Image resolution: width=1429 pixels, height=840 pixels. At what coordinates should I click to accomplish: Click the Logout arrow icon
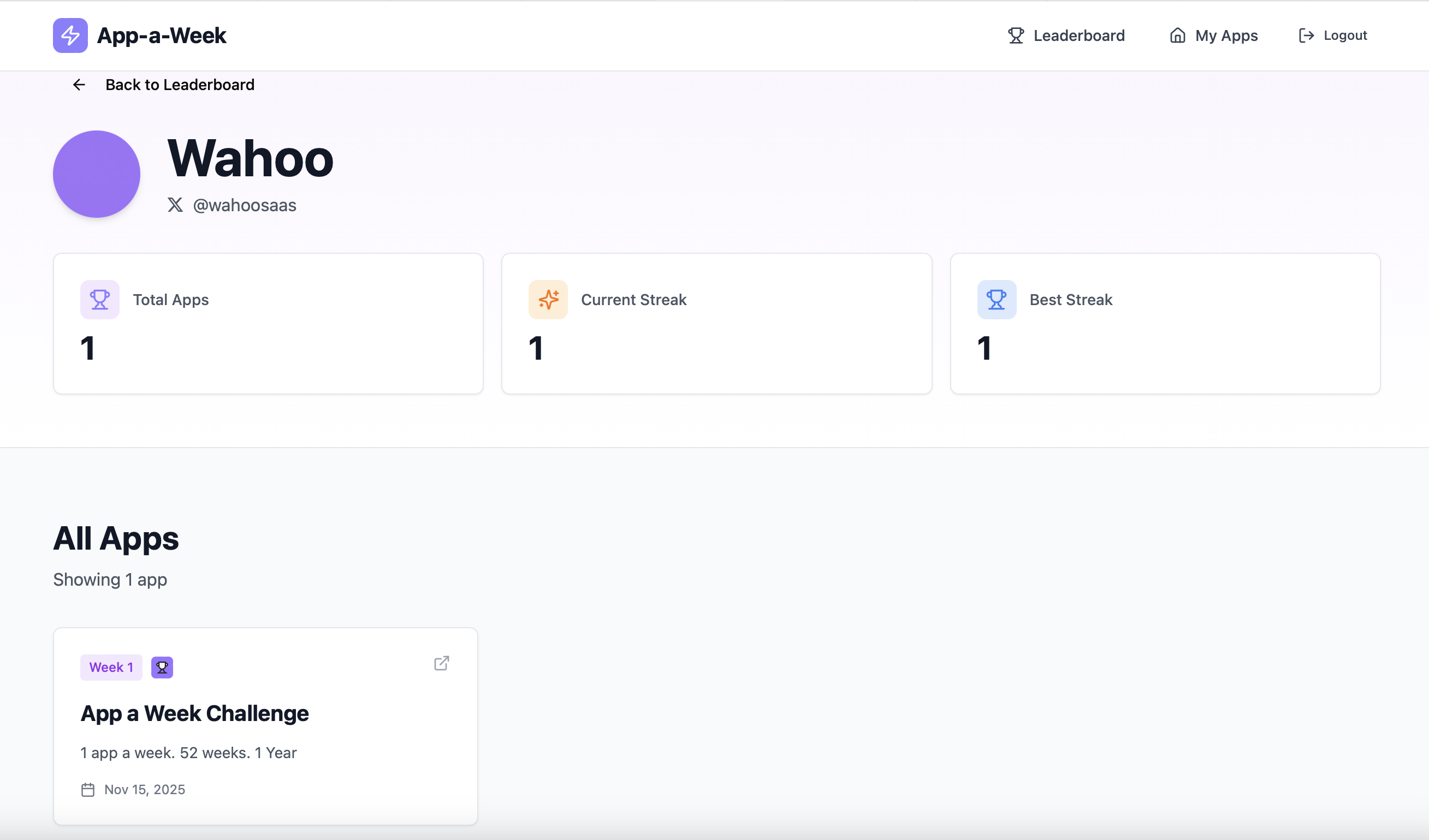(1306, 35)
